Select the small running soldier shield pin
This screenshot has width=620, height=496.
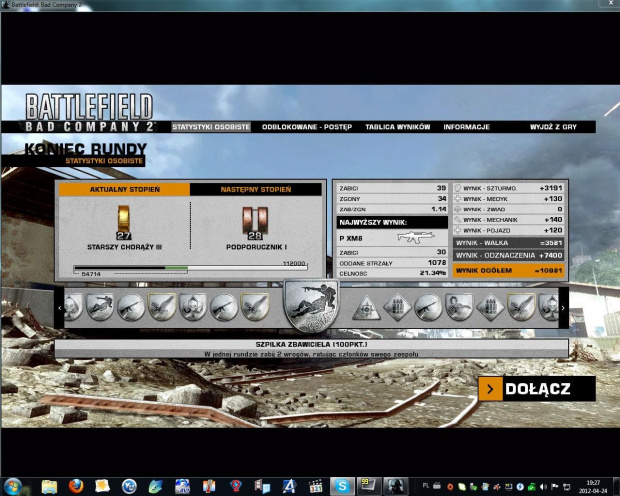(x=100, y=307)
